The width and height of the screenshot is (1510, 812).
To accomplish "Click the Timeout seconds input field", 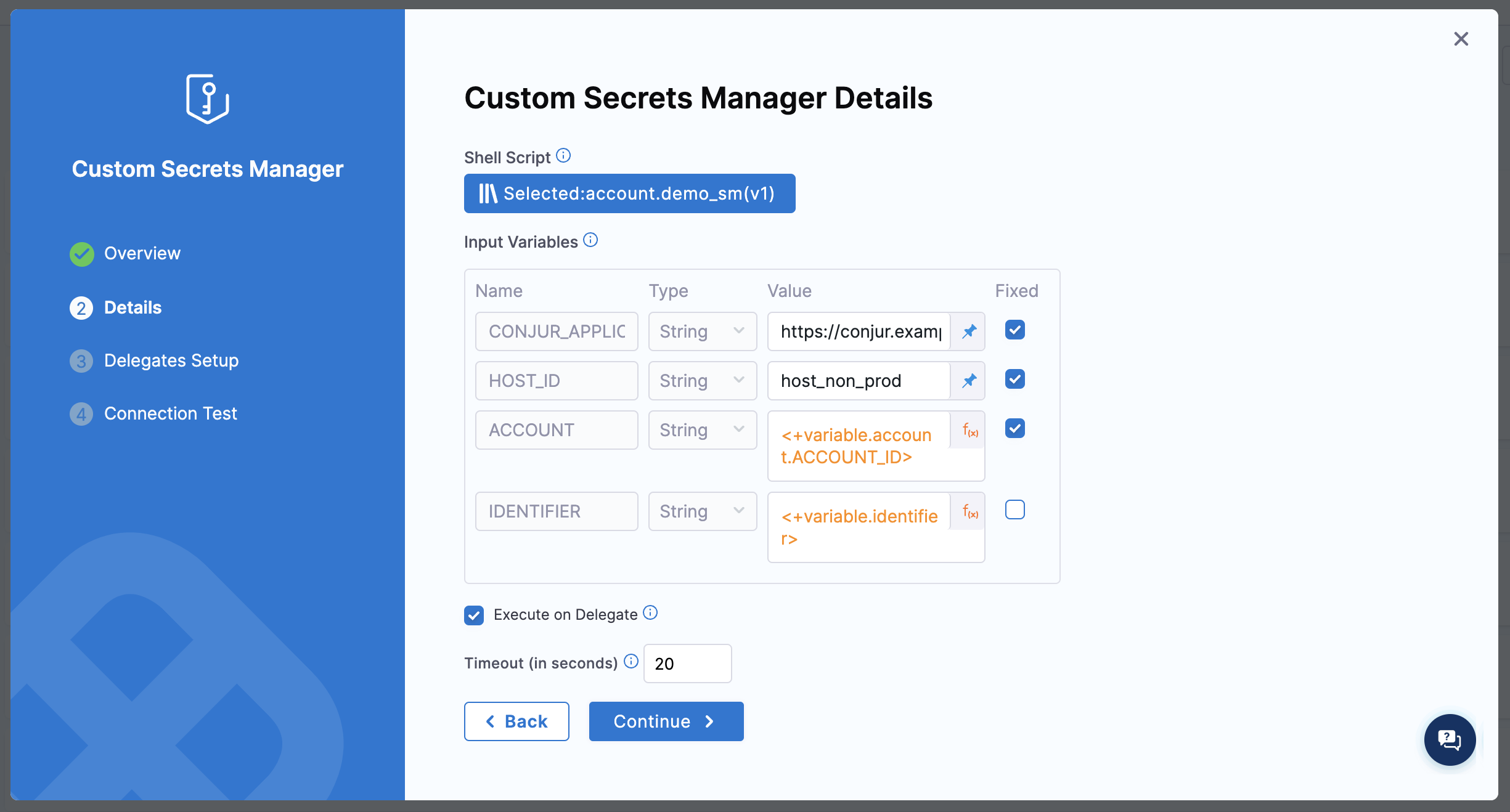I will coord(687,664).
